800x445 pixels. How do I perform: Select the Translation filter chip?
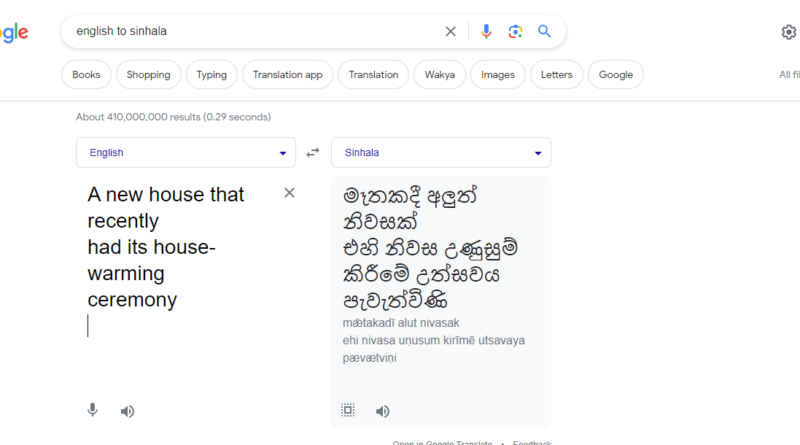pyautogui.click(x=373, y=75)
